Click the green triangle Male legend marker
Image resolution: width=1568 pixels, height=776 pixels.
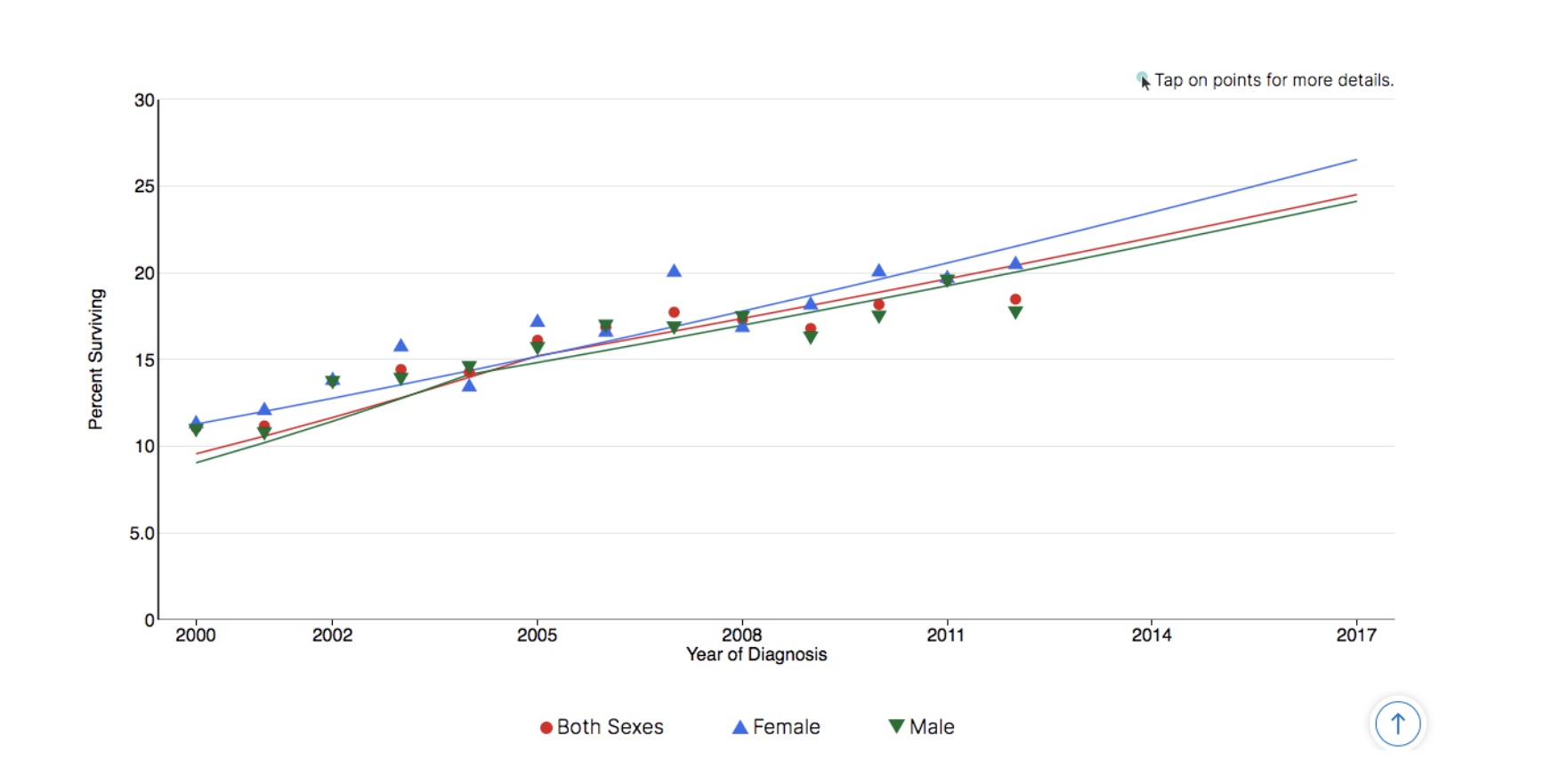(x=896, y=726)
